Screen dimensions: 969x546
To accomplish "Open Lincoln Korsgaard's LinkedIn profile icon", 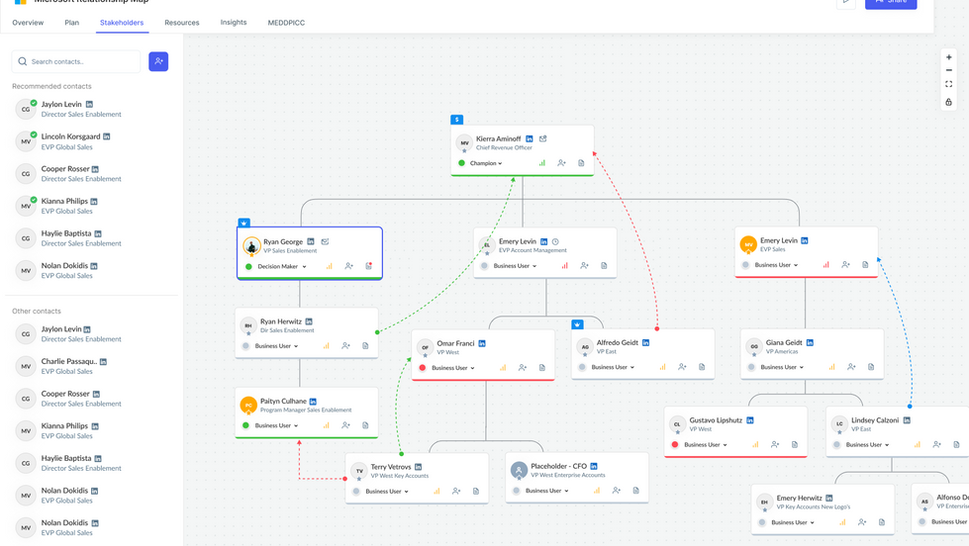I will [106, 136].
